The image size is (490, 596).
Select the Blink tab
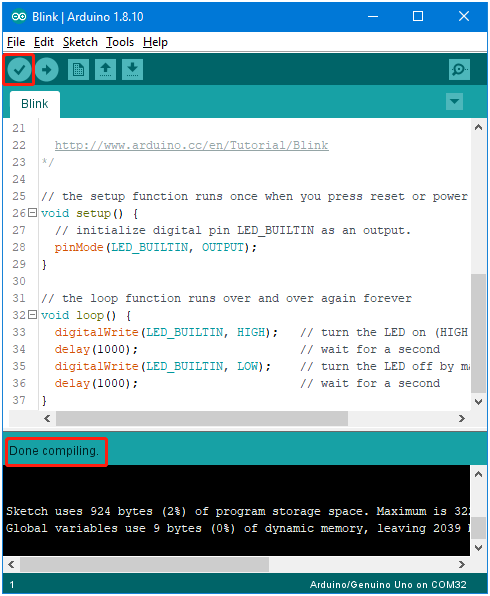tap(35, 104)
